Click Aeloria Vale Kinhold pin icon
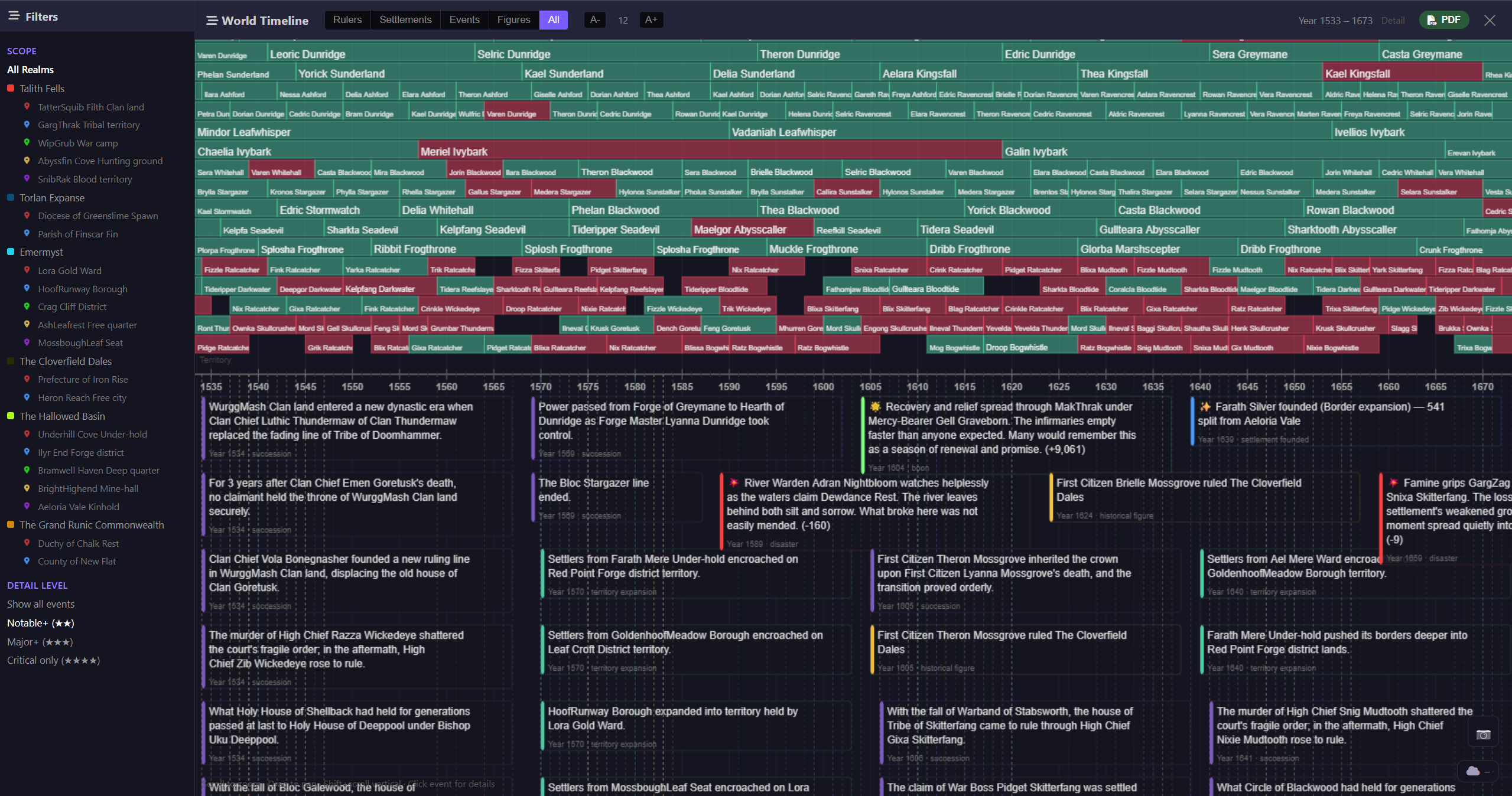The width and height of the screenshot is (1512, 796). [27, 506]
